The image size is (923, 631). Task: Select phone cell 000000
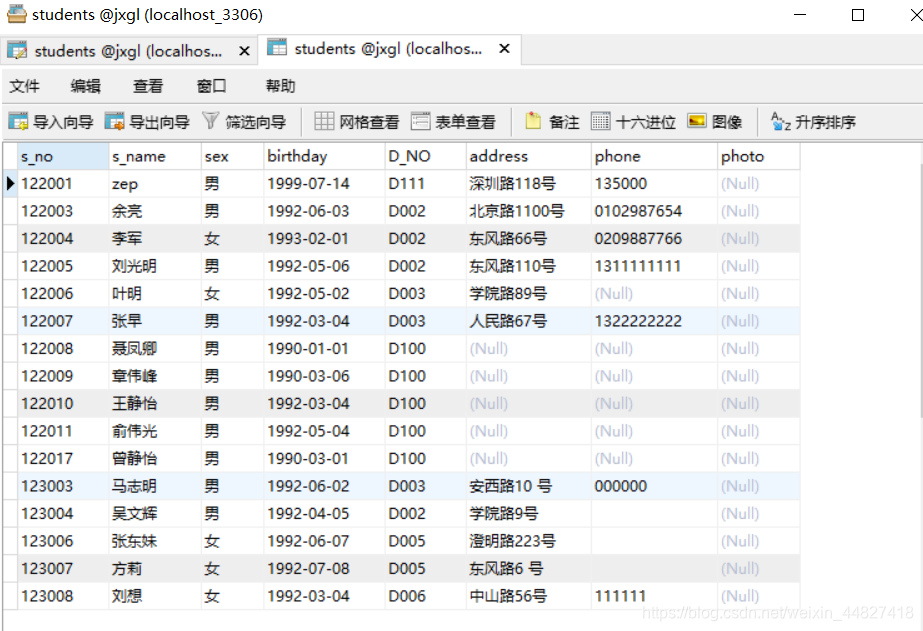(x=655, y=486)
